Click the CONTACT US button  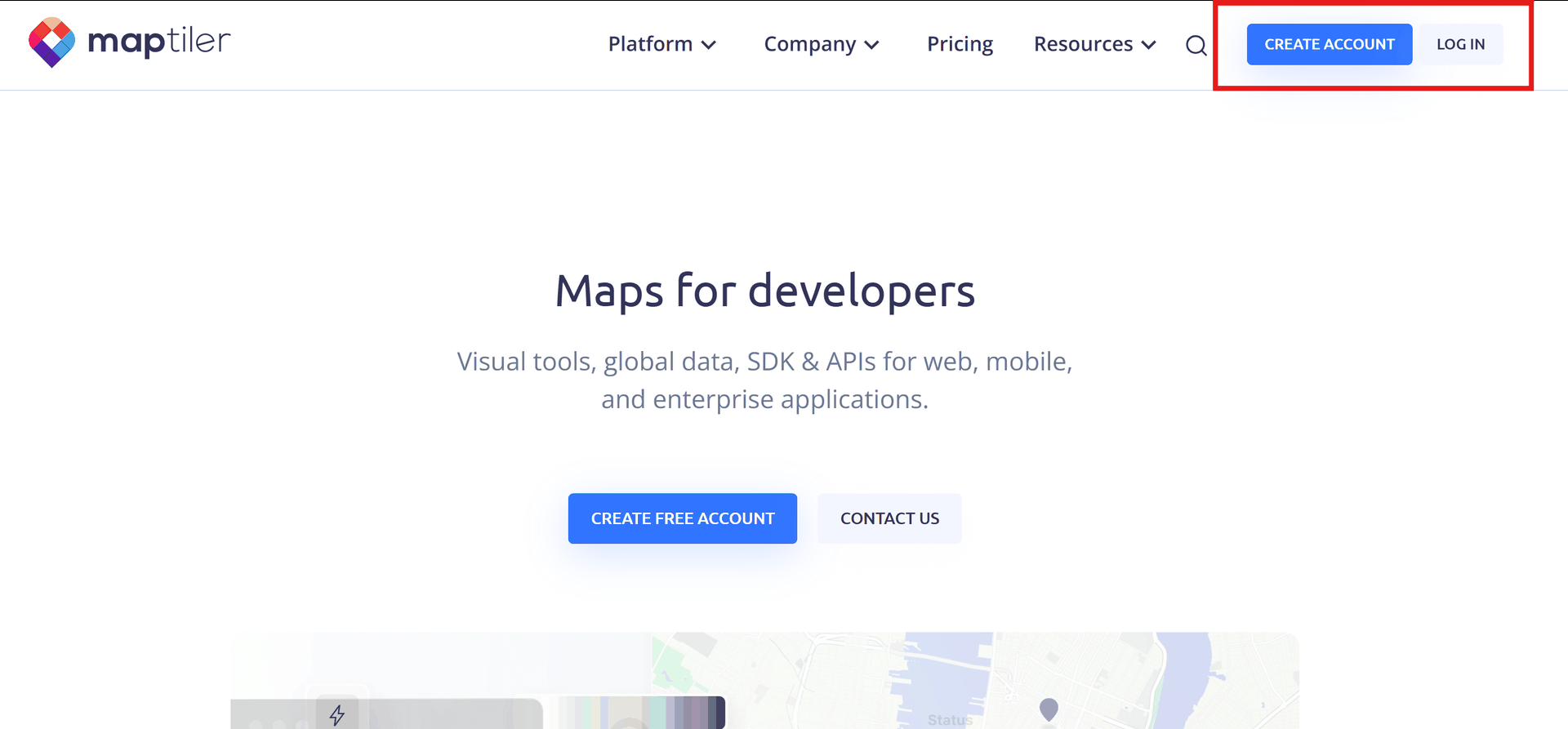pos(889,518)
